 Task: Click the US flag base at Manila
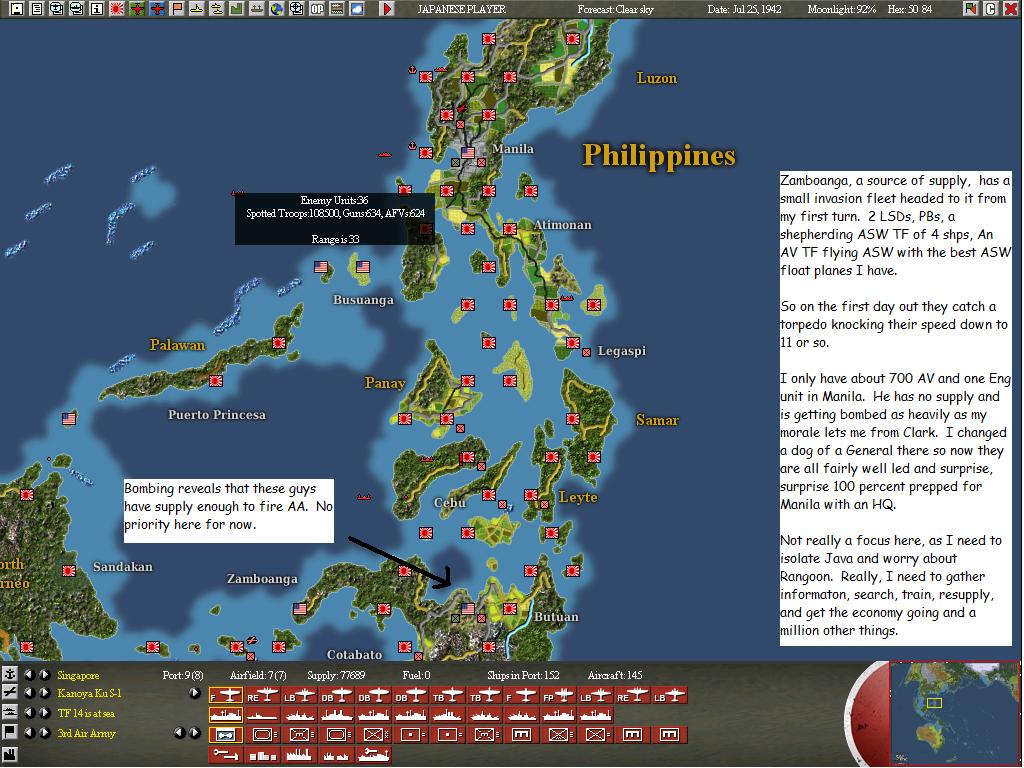coord(468,152)
